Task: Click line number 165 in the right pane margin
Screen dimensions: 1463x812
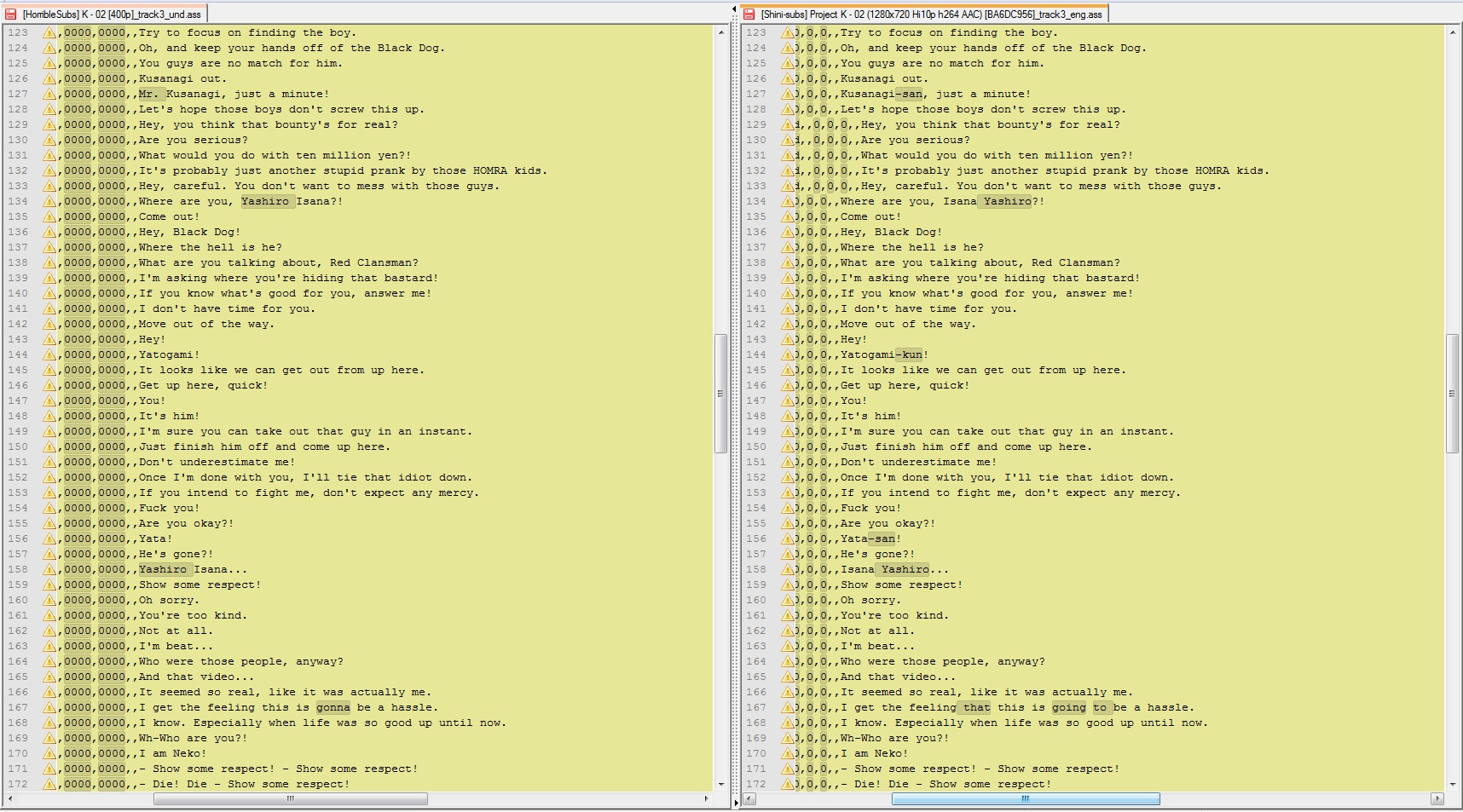Action: pyautogui.click(x=756, y=677)
